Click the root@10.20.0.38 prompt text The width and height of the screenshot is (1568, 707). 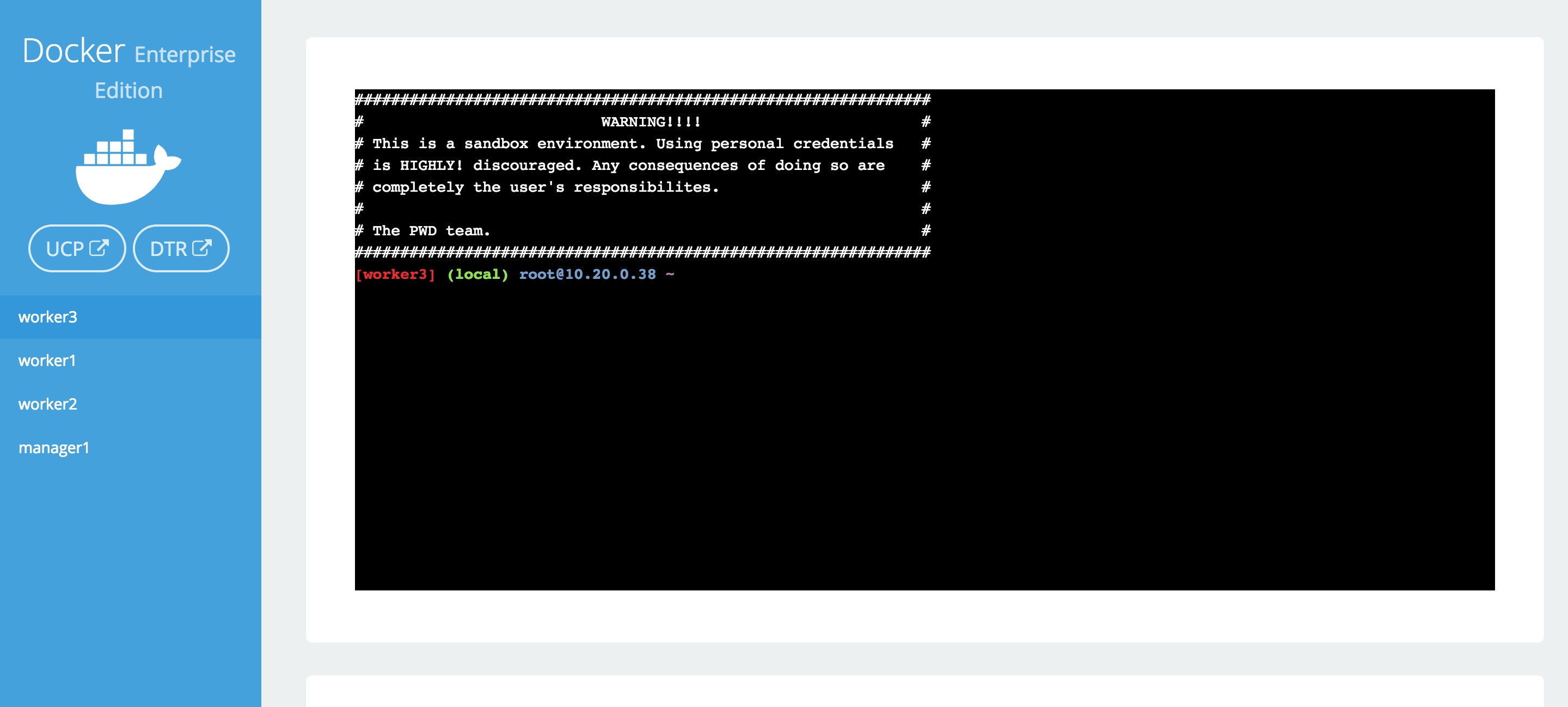[x=587, y=275]
